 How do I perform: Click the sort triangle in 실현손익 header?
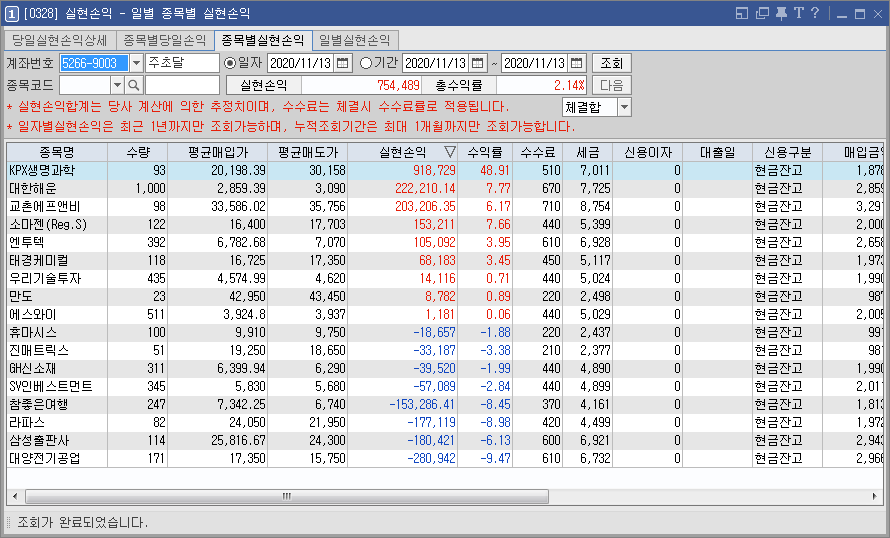click(450, 152)
